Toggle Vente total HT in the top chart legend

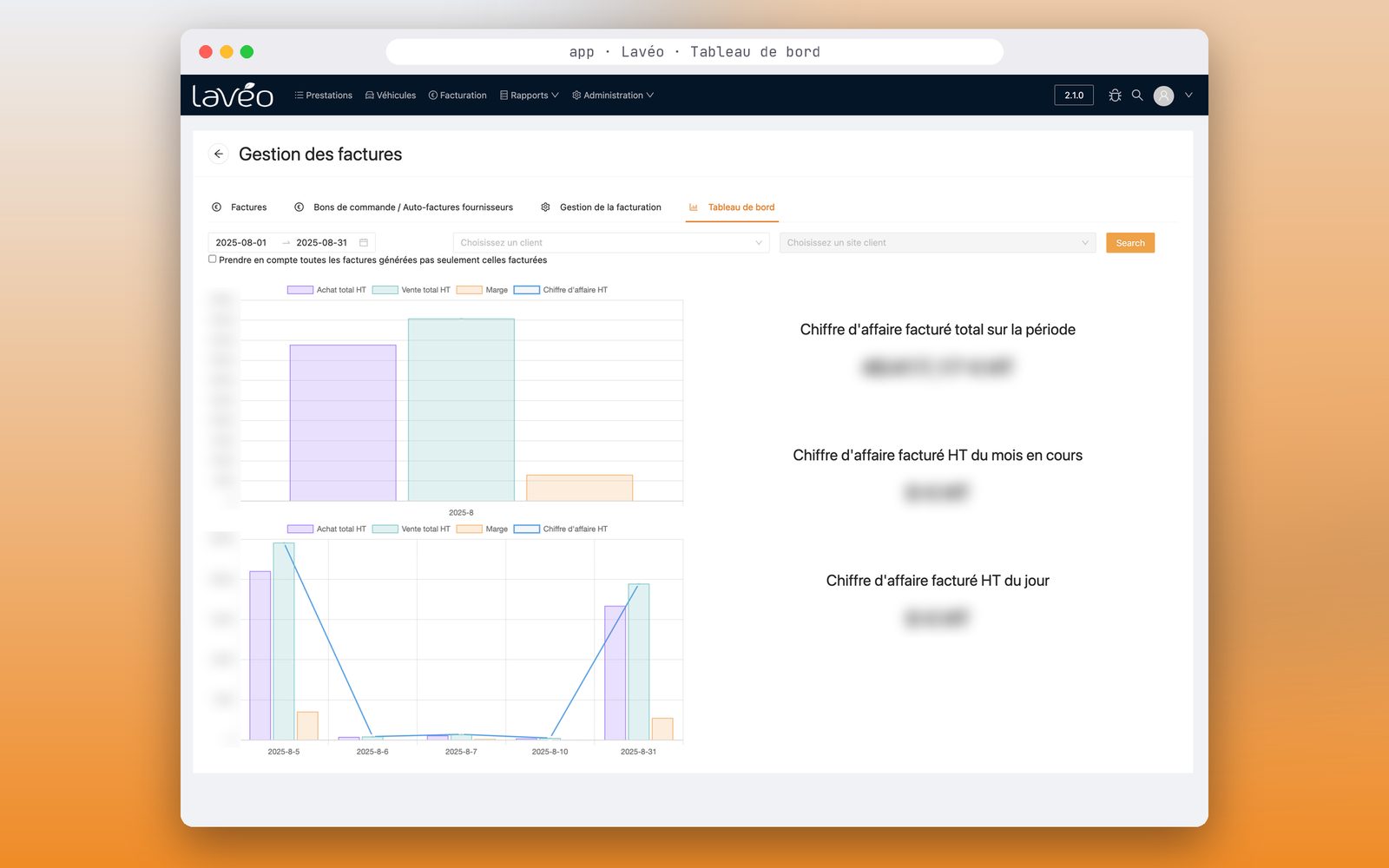[x=411, y=290]
